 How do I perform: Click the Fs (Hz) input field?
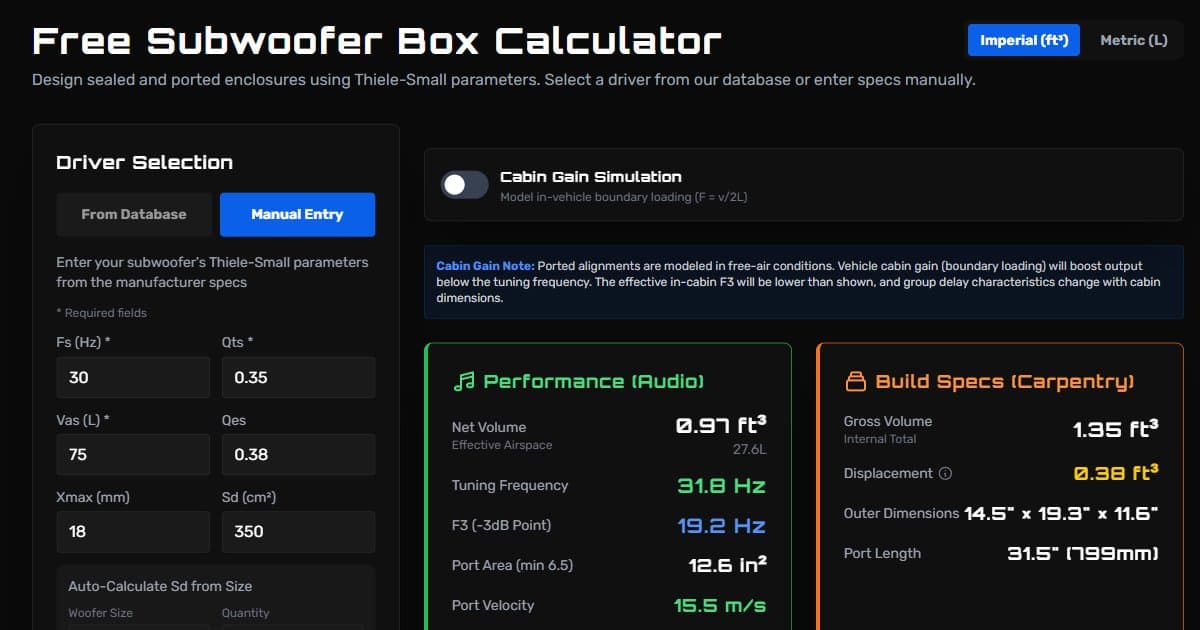point(133,377)
